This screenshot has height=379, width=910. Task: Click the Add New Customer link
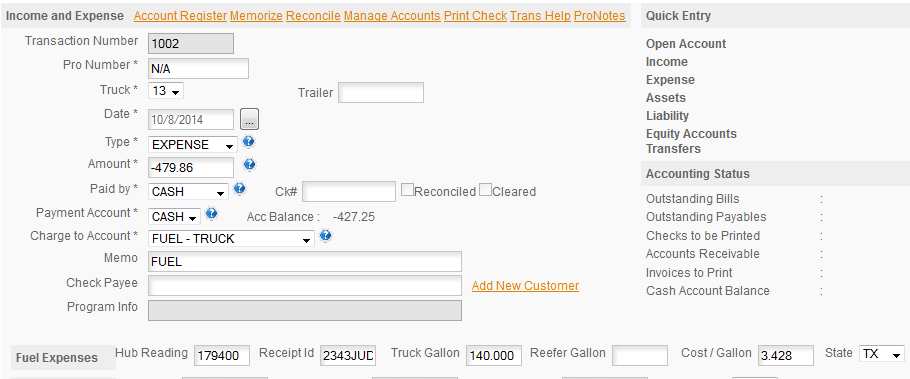pyautogui.click(x=525, y=286)
